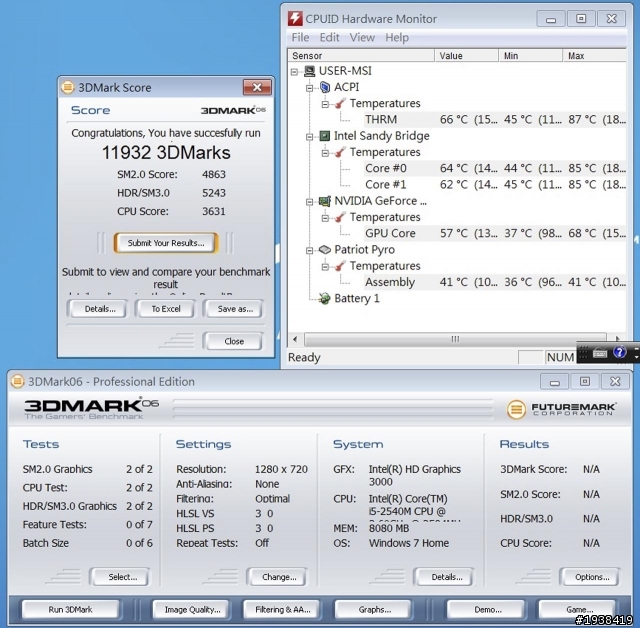Click the 3DMark Score window orange icon
The height and width of the screenshot is (628, 640).
68,87
